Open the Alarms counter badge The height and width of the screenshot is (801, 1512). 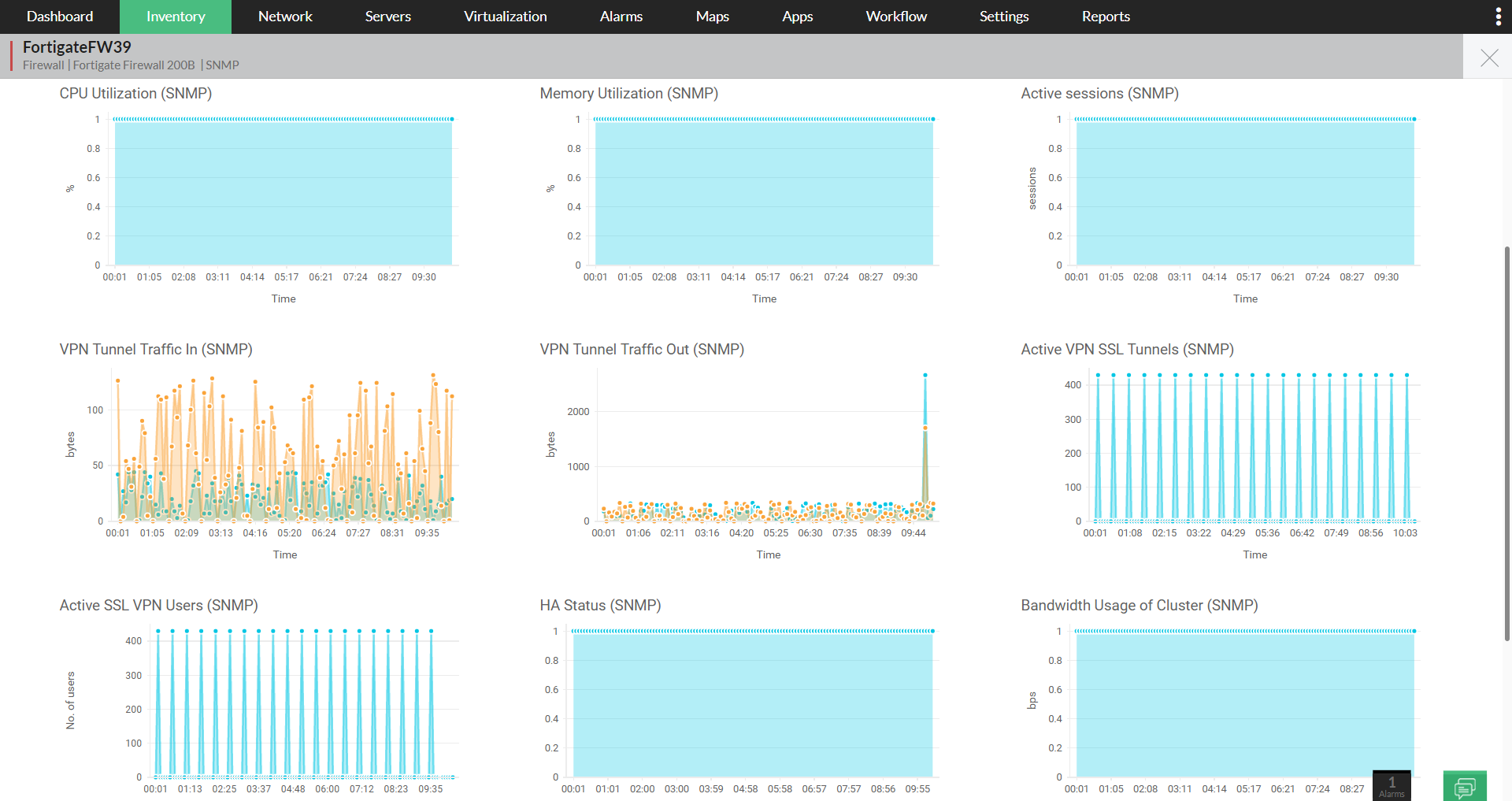click(1392, 785)
